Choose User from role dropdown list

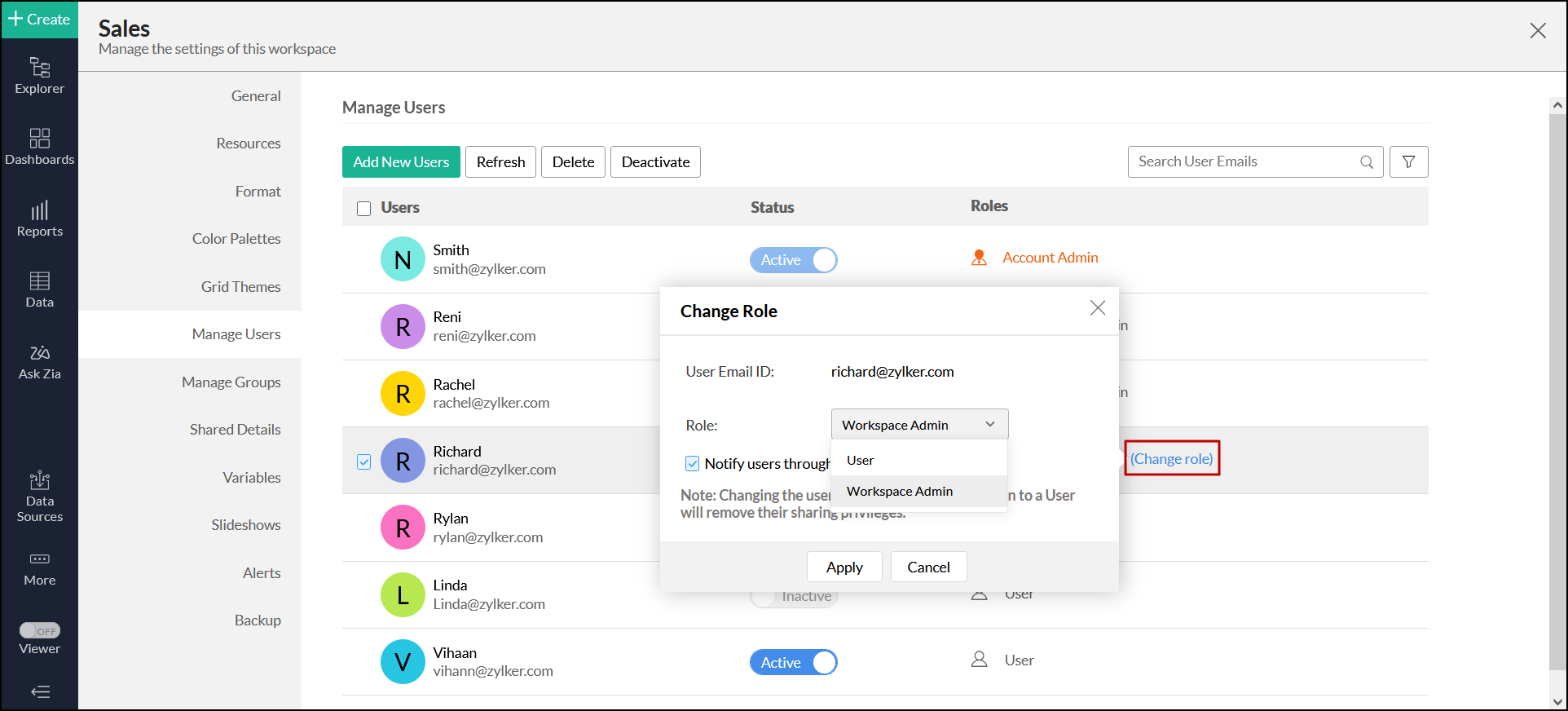(861, 461)
